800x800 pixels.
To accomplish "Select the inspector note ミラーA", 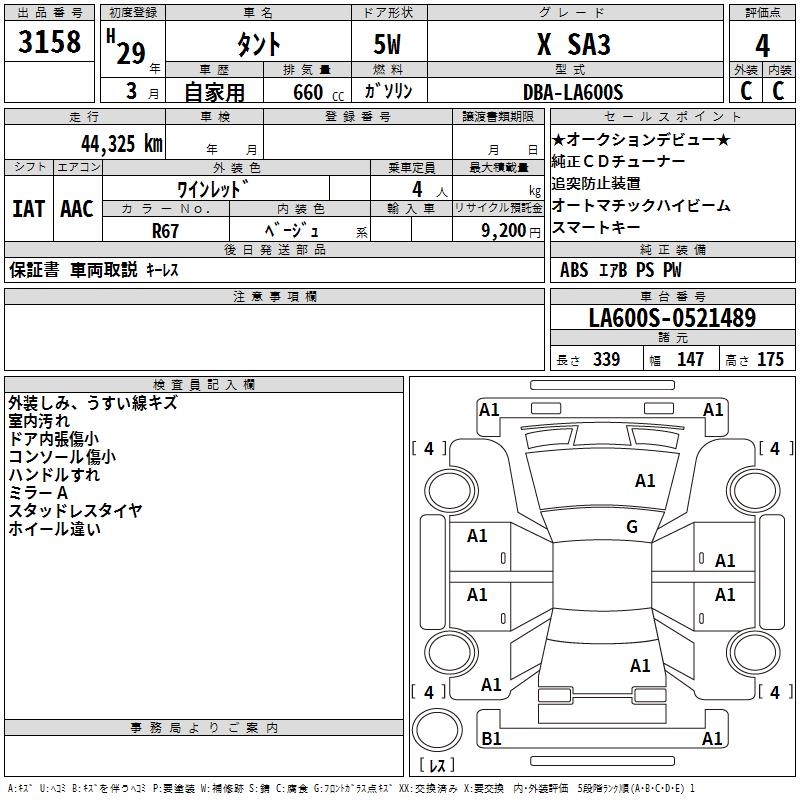I will point(38,492).
